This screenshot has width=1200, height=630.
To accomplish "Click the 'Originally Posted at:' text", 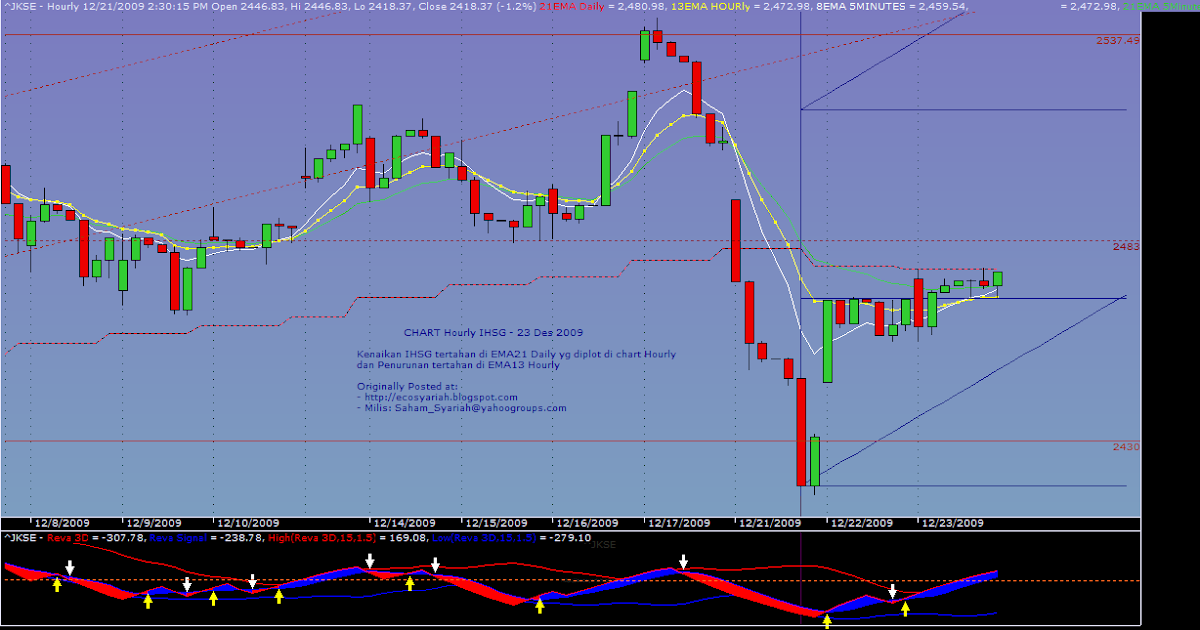I will click(407, 386).
